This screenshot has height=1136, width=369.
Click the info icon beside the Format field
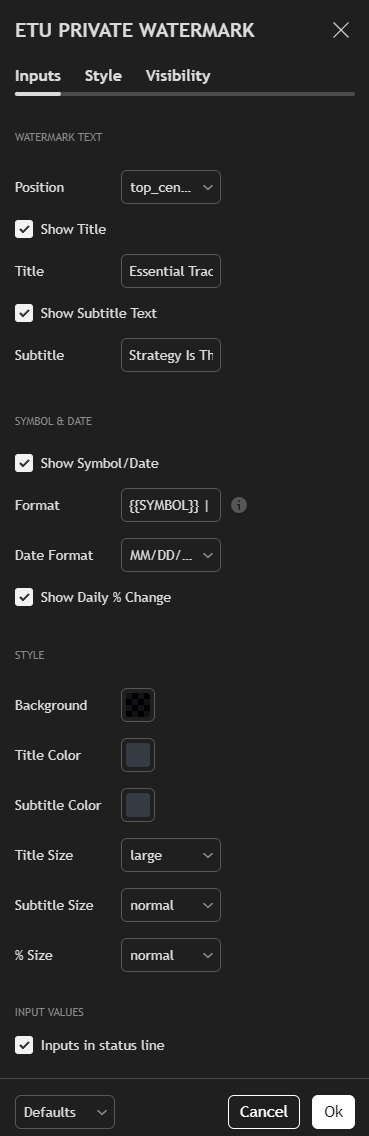click(239, 505)
